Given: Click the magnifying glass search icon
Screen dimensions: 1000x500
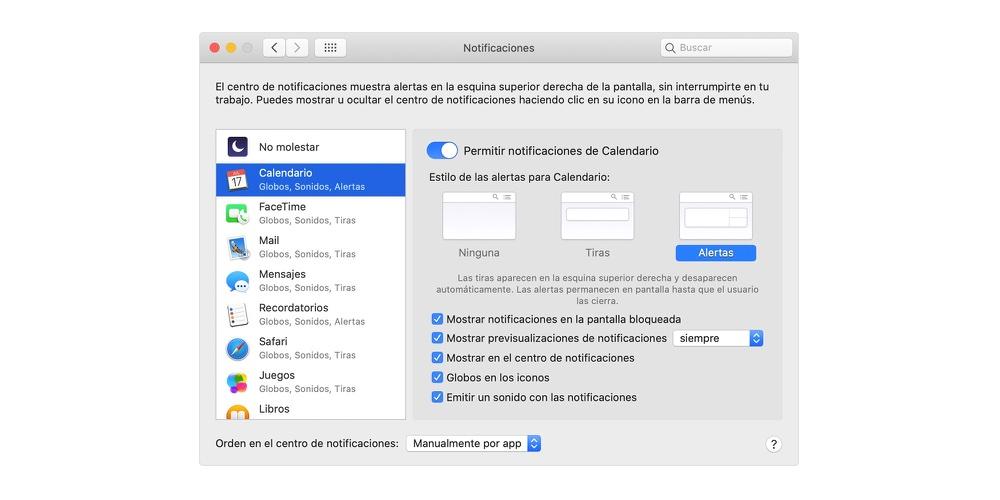Looking at the screenshot, I should 670,48.
